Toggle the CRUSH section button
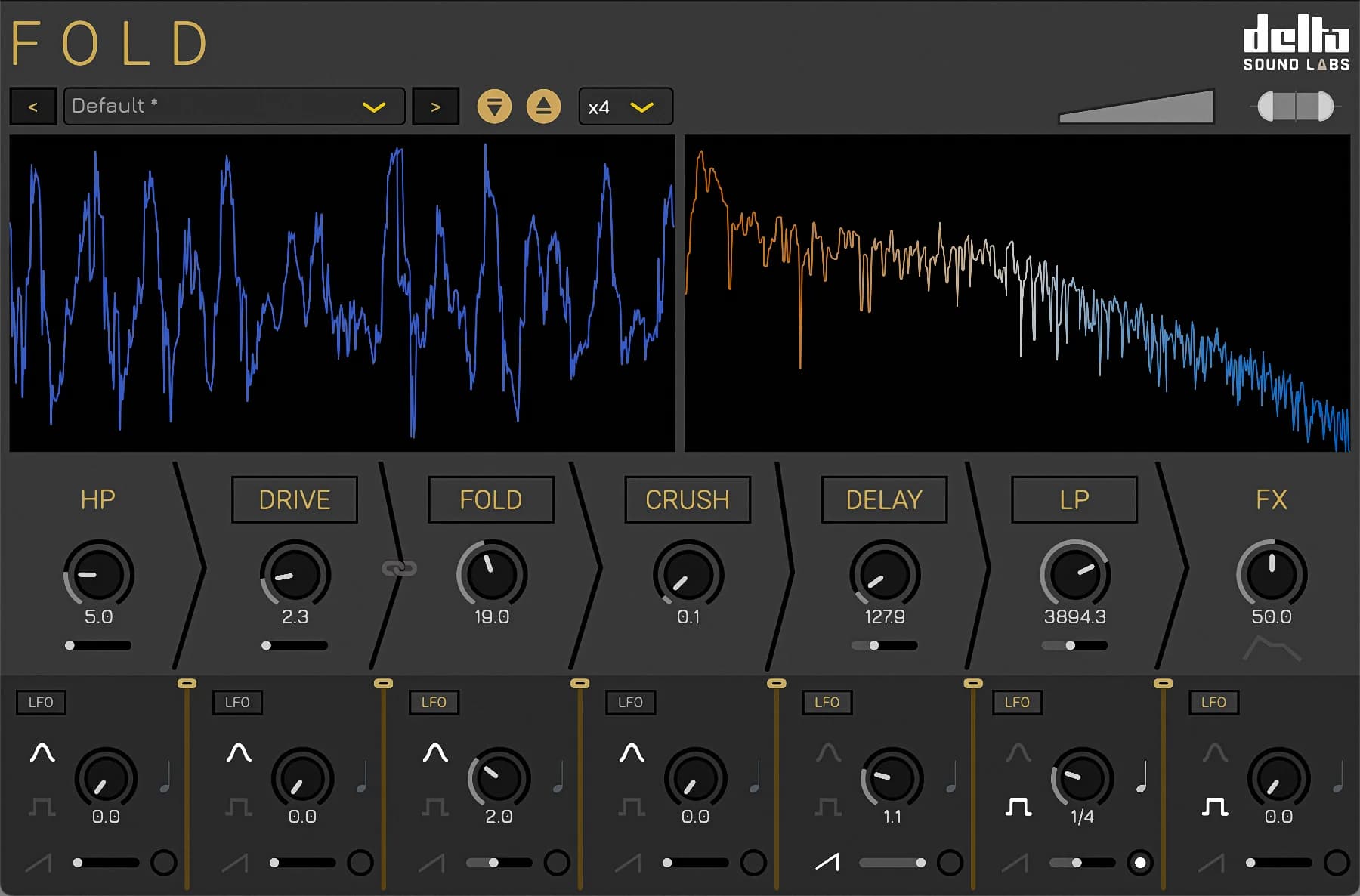The image size is (1360, 896). (687, 499)
